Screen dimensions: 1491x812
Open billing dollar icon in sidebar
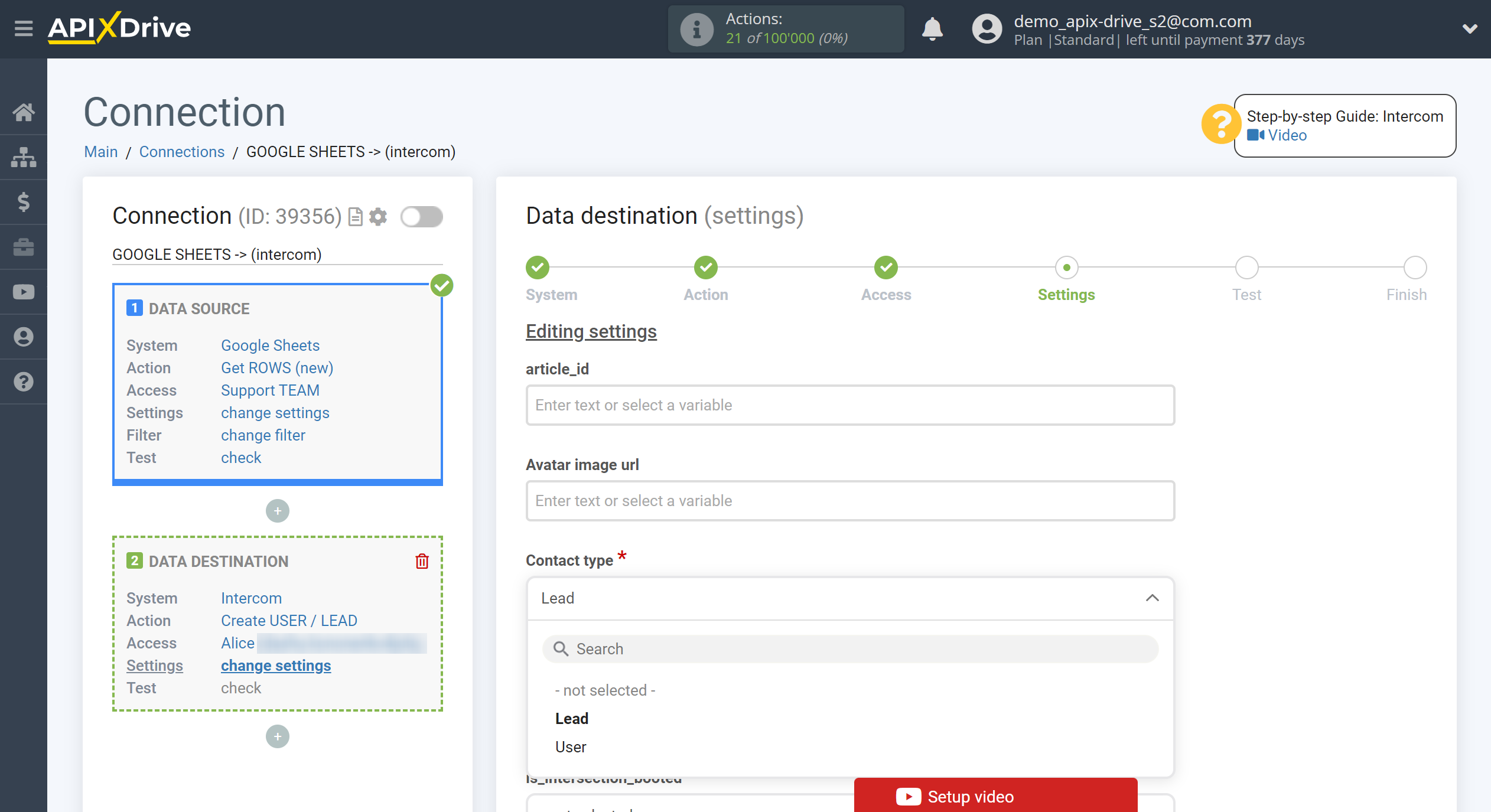click(x=24, y=202)
